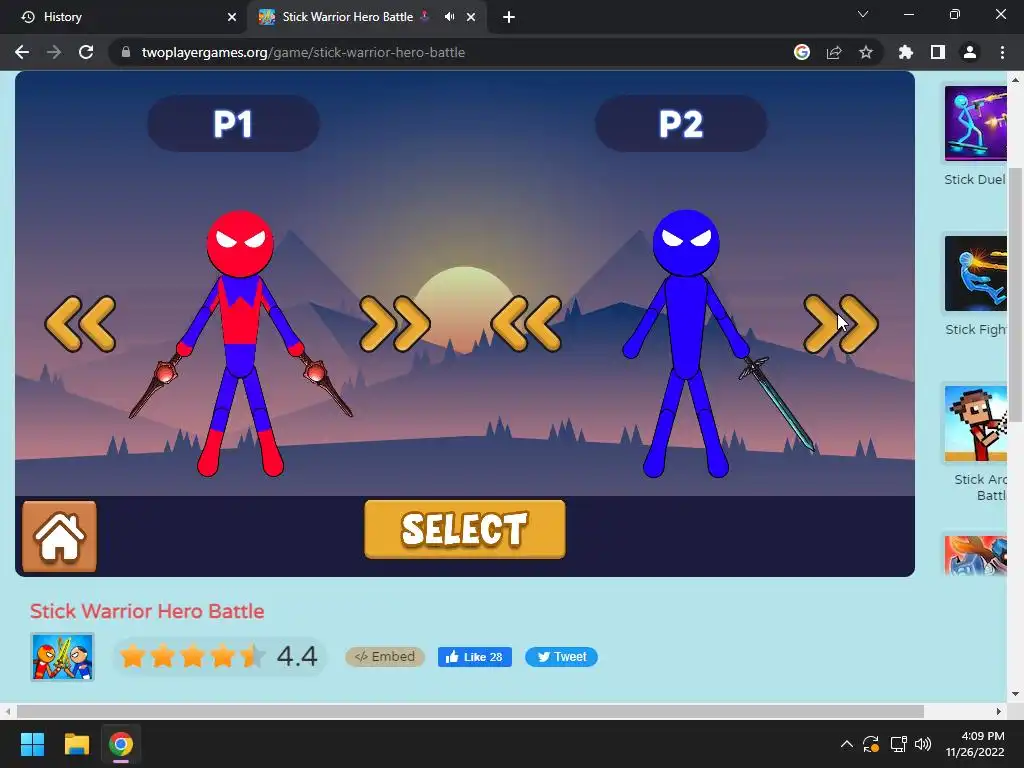Rate the game five stars
This screenshot has width=1024, height=768.
coord(253,656)
